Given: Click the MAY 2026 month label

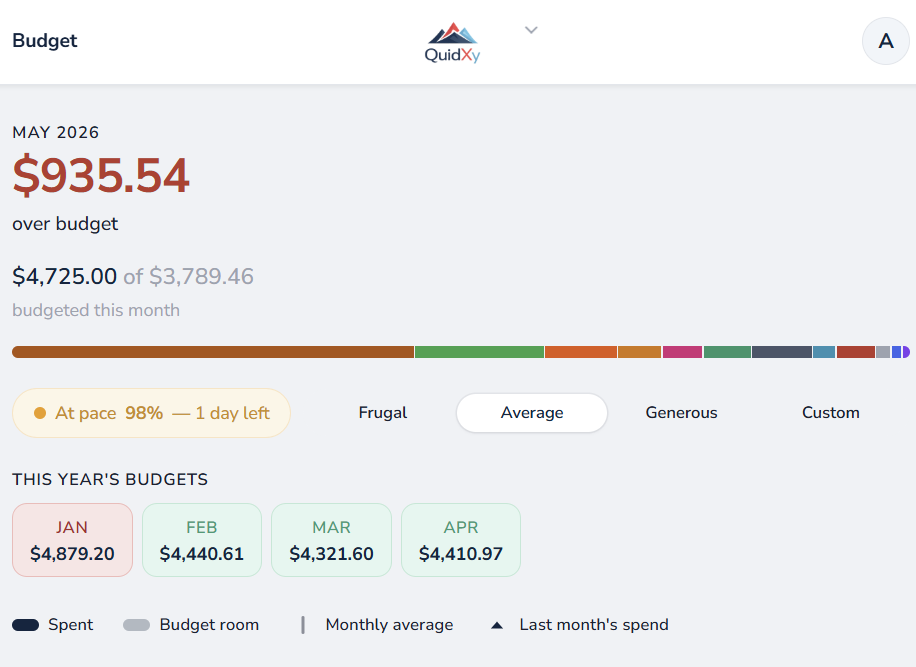Looking at the screenshot, I should (x=55, y=133).
